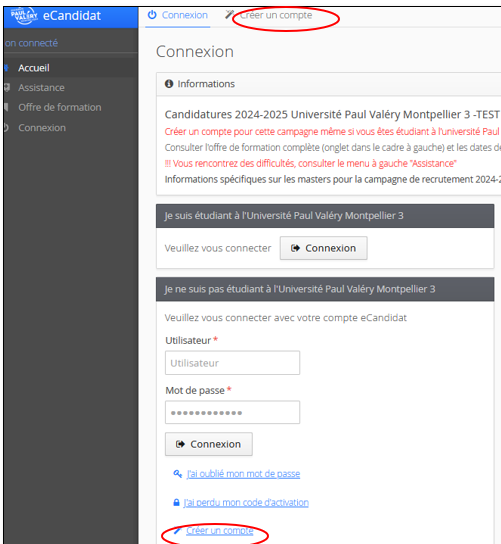Open J'ai oublié mon mot de passe link

point(243,474)
